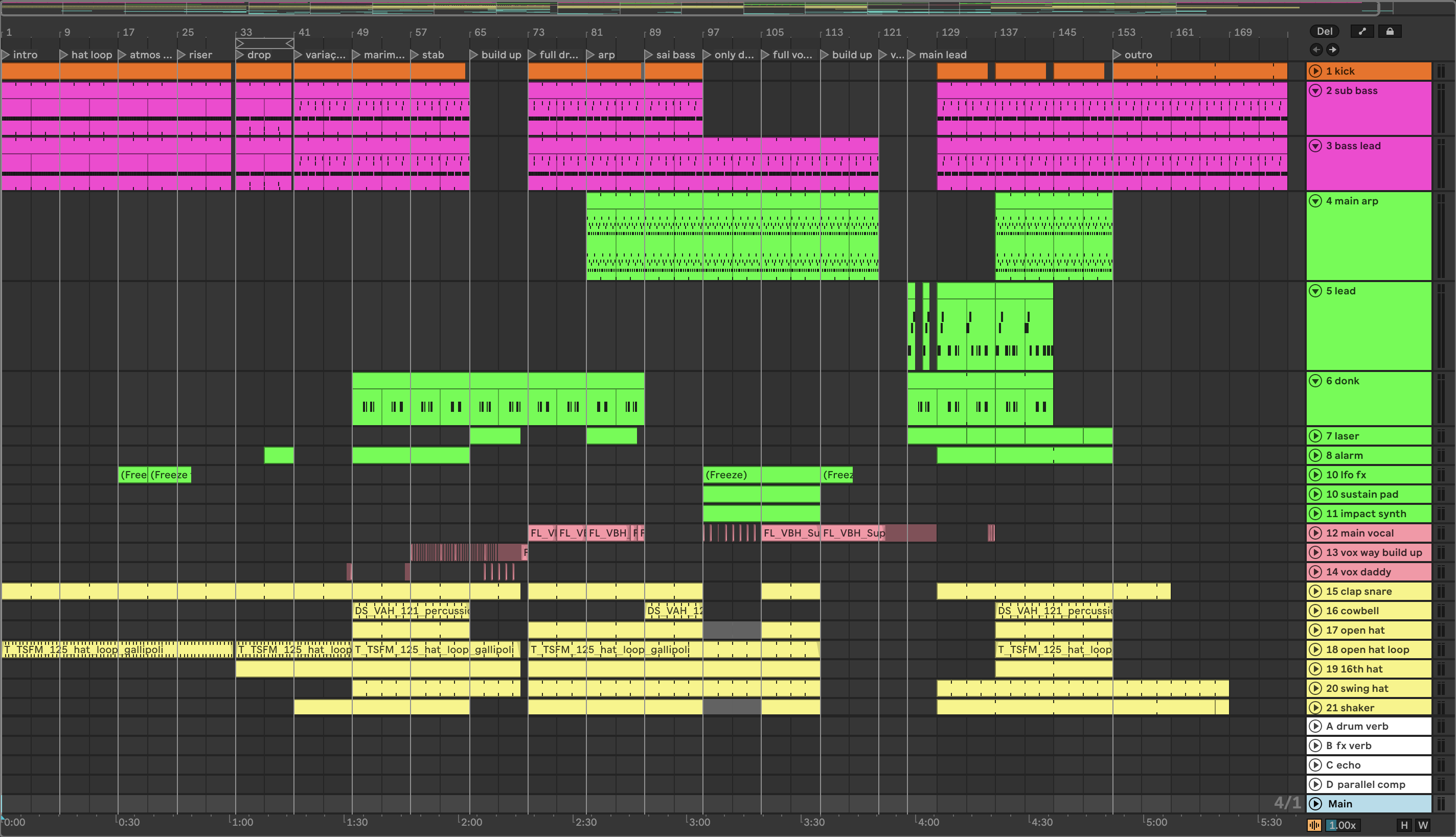This screenshot has height=837, width=1456.
Task: Click fold arrow on 10 sustain pad
Action: (1315, 495)
